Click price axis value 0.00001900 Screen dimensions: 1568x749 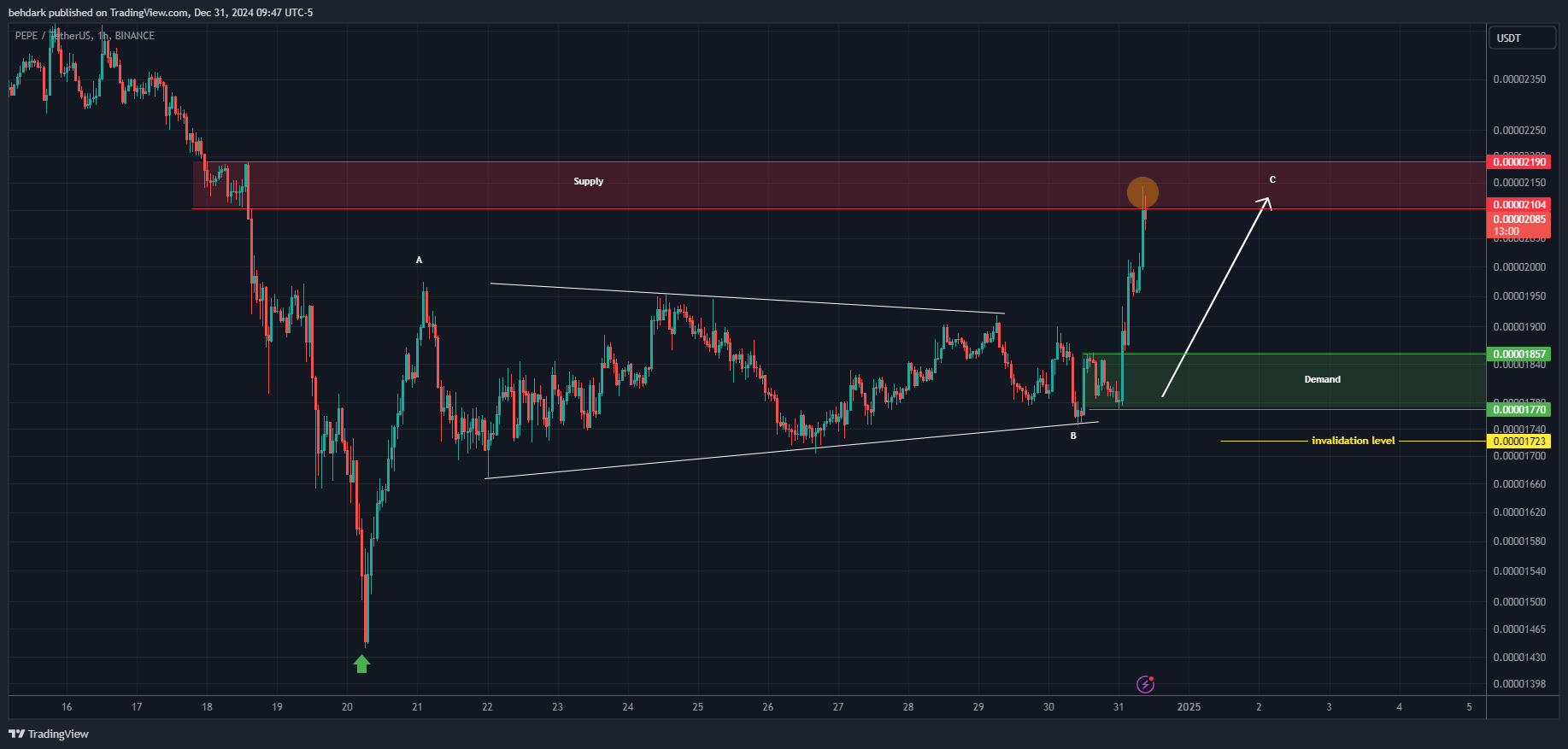tap(1519, 327)
